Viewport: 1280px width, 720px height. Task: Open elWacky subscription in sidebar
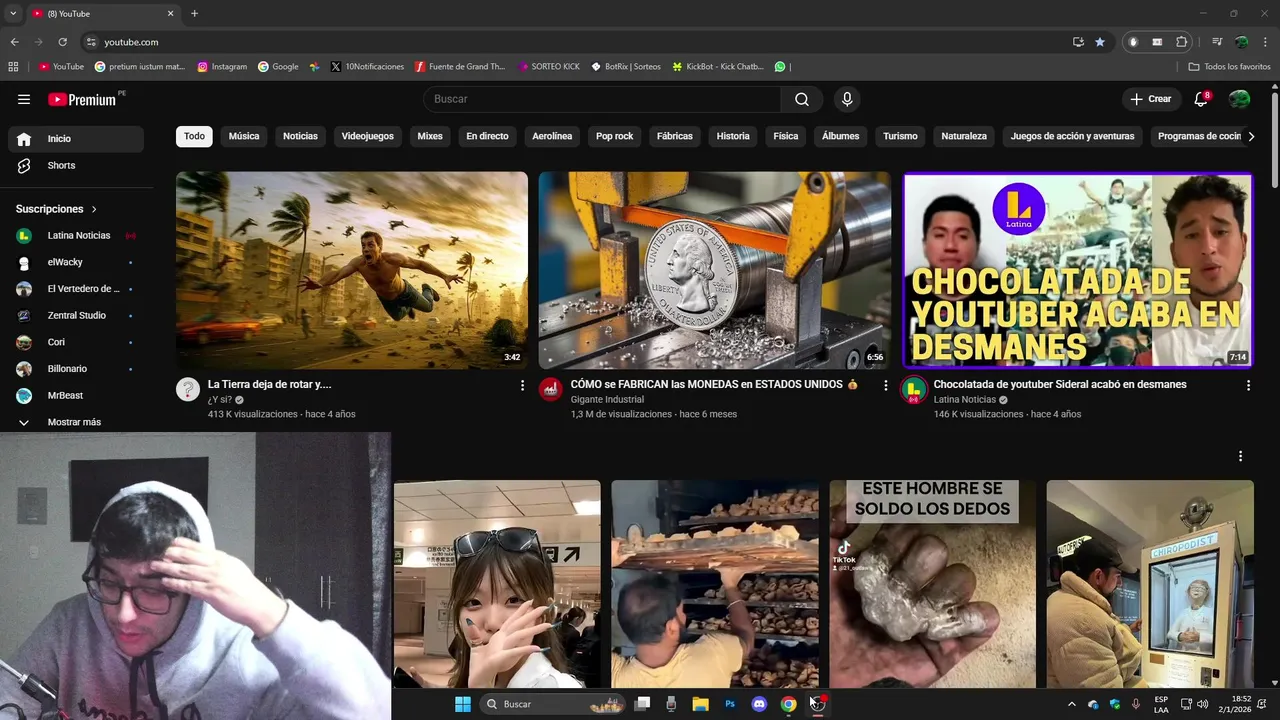pos(76,262)
